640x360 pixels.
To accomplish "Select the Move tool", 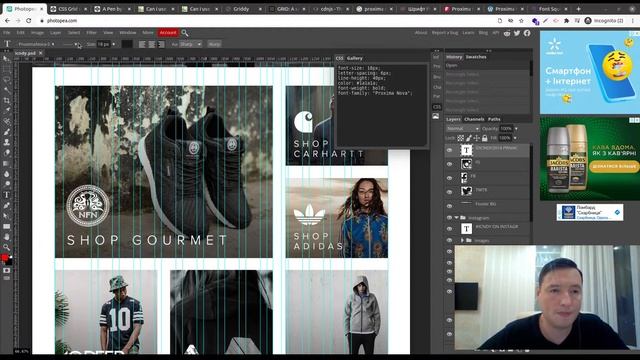I will click(x=7, y=59).
